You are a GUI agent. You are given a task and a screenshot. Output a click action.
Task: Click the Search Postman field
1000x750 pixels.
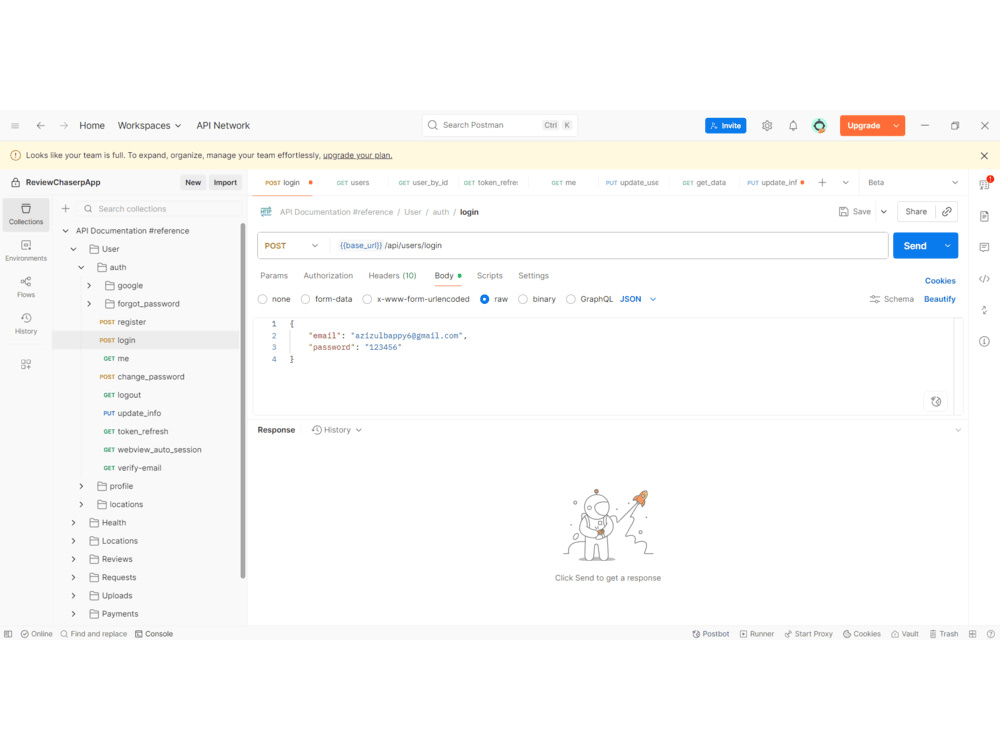[499, 126]
